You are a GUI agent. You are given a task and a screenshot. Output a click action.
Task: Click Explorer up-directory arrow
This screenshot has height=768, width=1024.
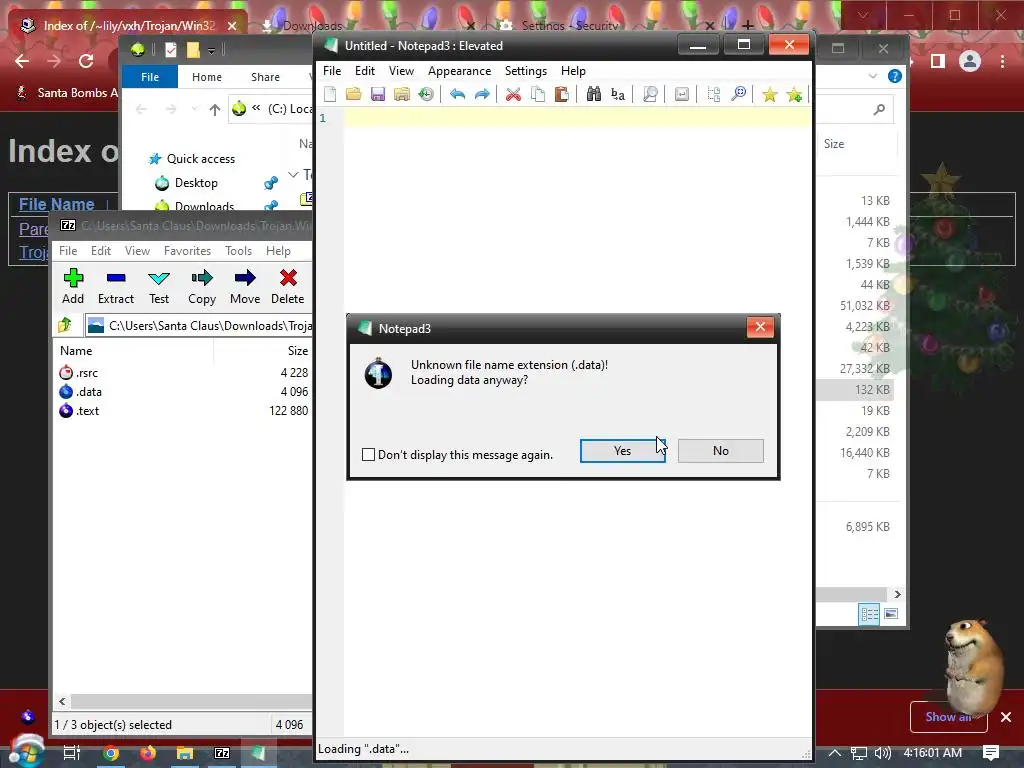pyautogui.click(x=214, y=109)
